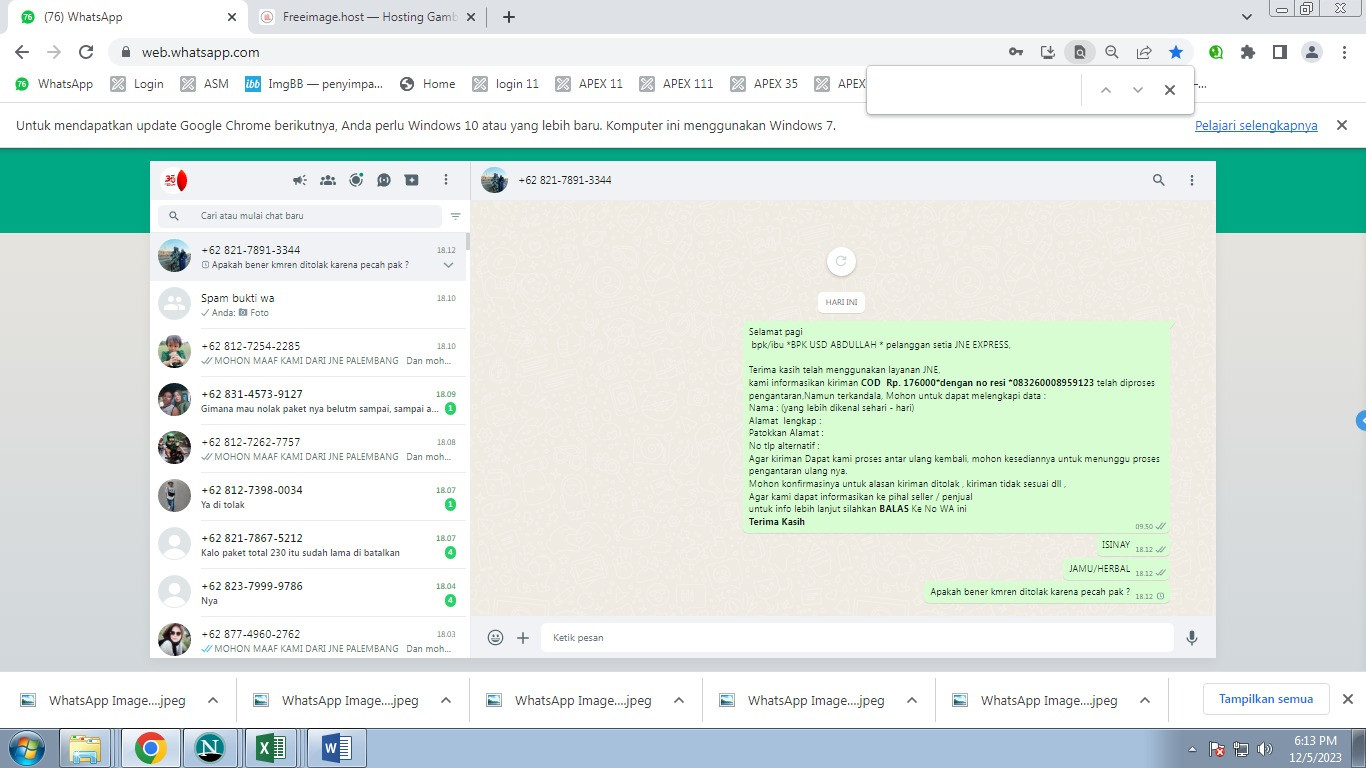The image size is (1366, 768).
Task: Click the 'Tampilkan semua' downloads button
Action: tap(1266, 699)
